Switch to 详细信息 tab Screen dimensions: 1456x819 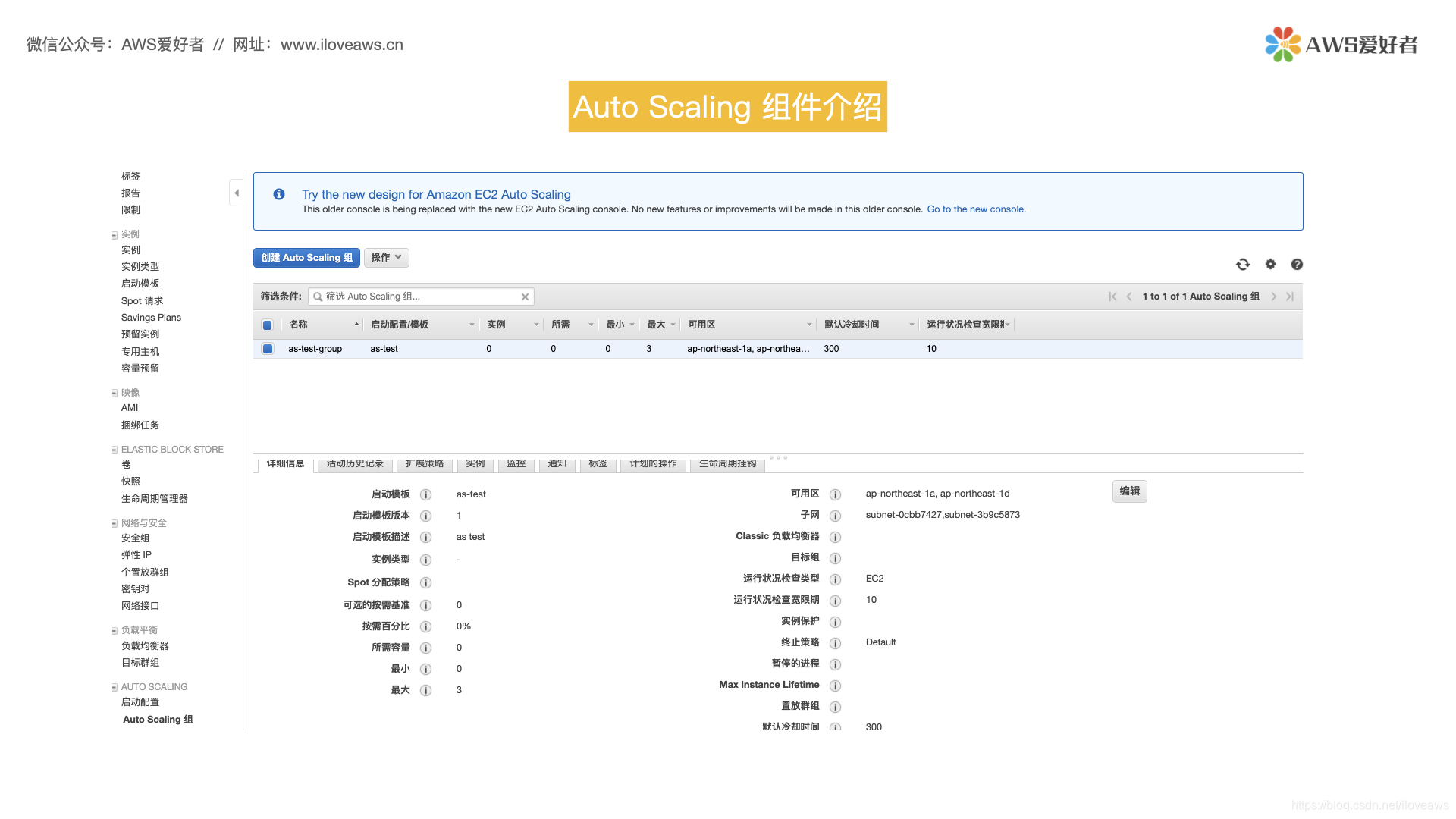point(285,464)
